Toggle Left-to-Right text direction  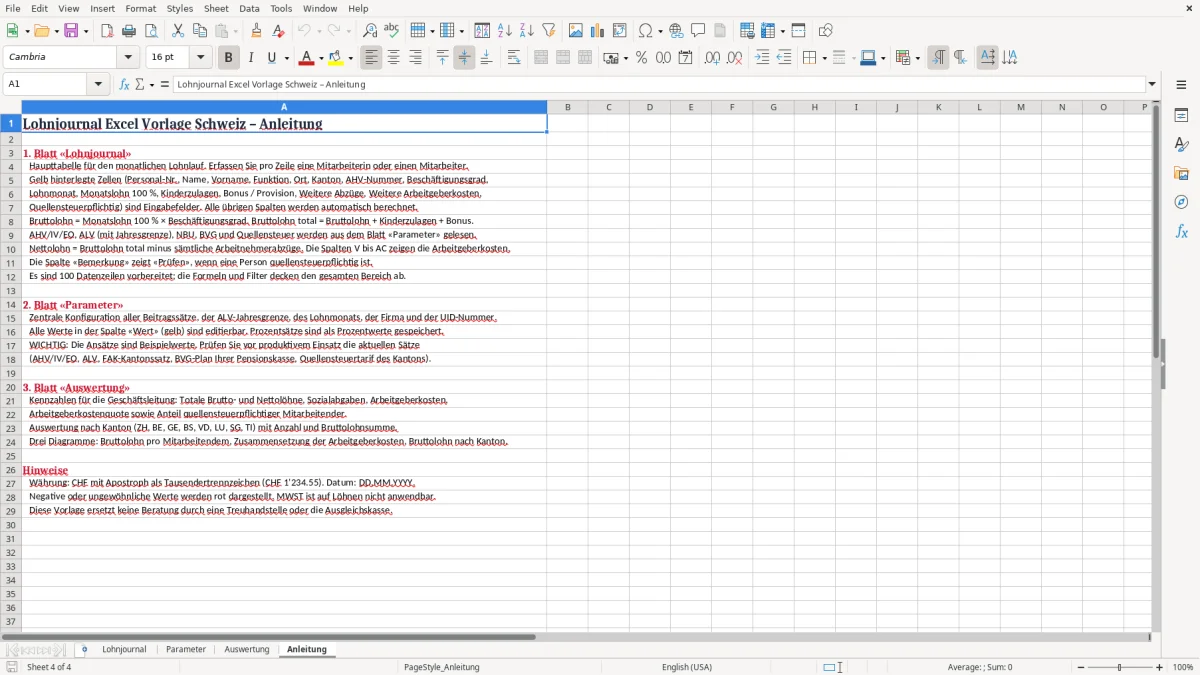(938, 58)
